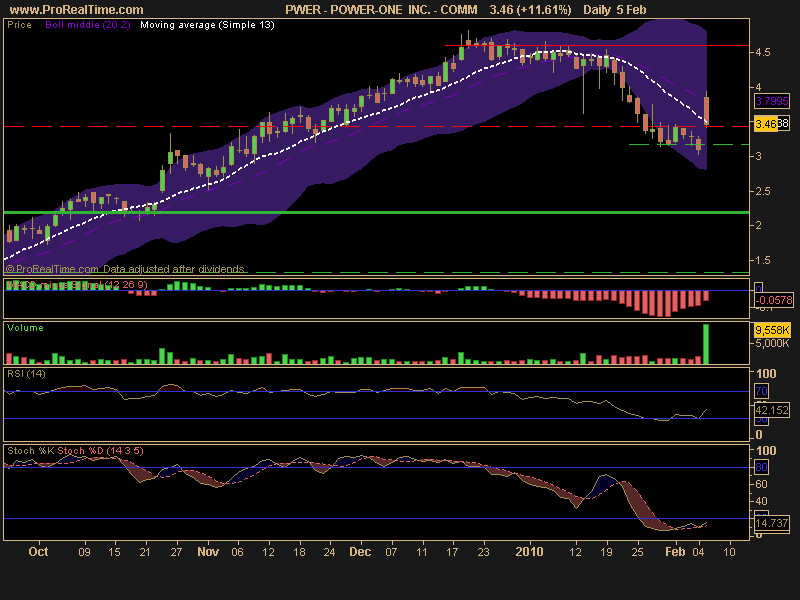
Task: Click the thick green horizontal support line
Action: (377, 212)
